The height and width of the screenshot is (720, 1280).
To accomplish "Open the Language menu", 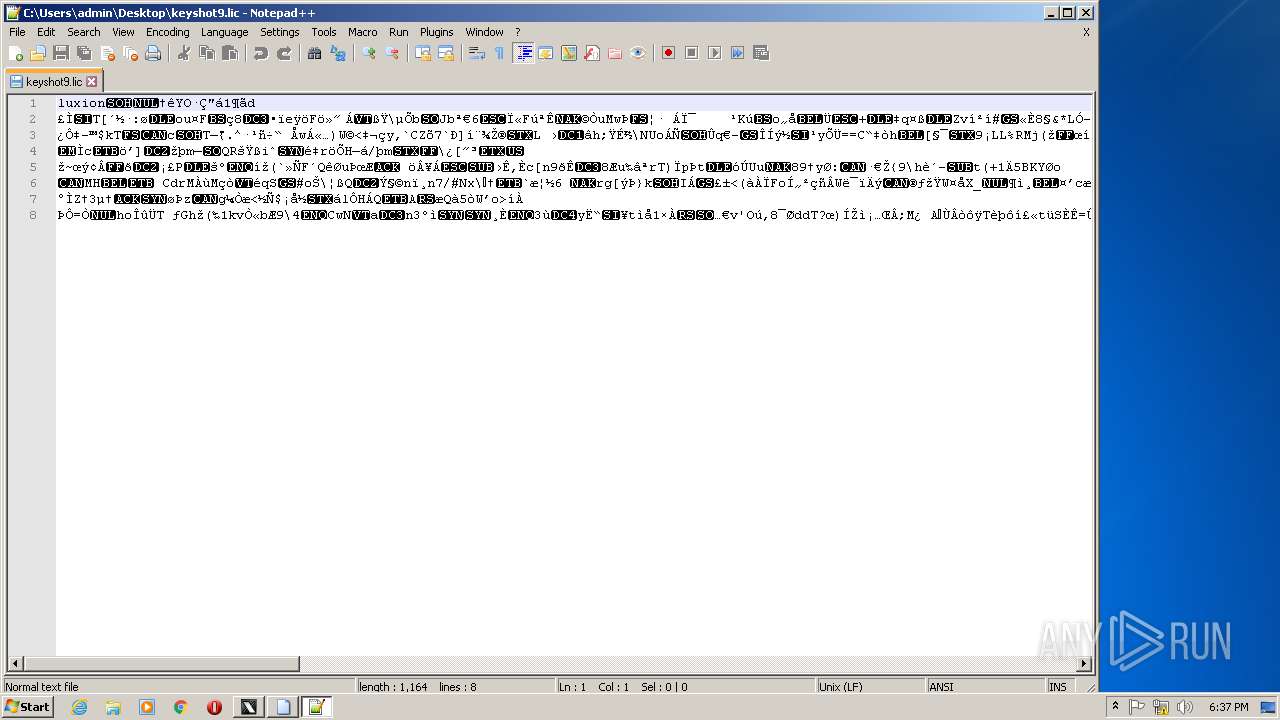I will 224,32.
